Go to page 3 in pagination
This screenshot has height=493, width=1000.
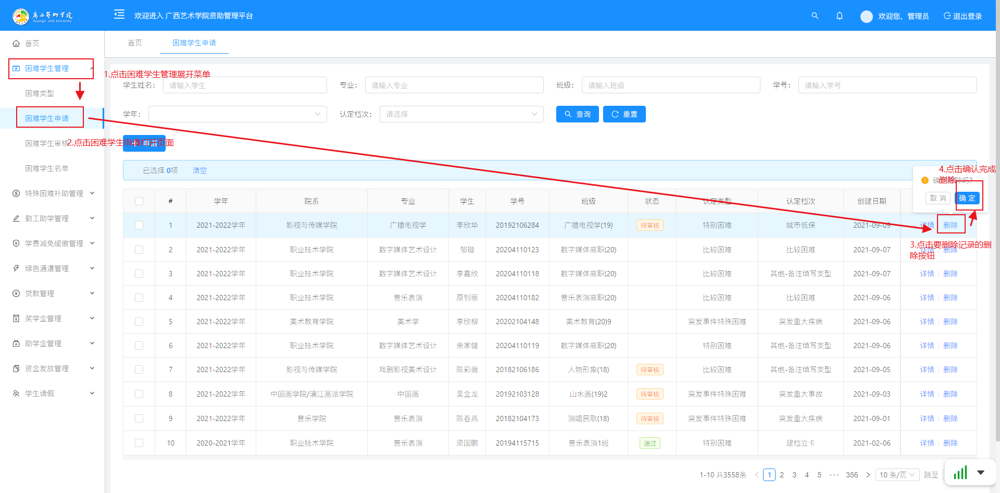pyautogui.click(x=794, y=475)
